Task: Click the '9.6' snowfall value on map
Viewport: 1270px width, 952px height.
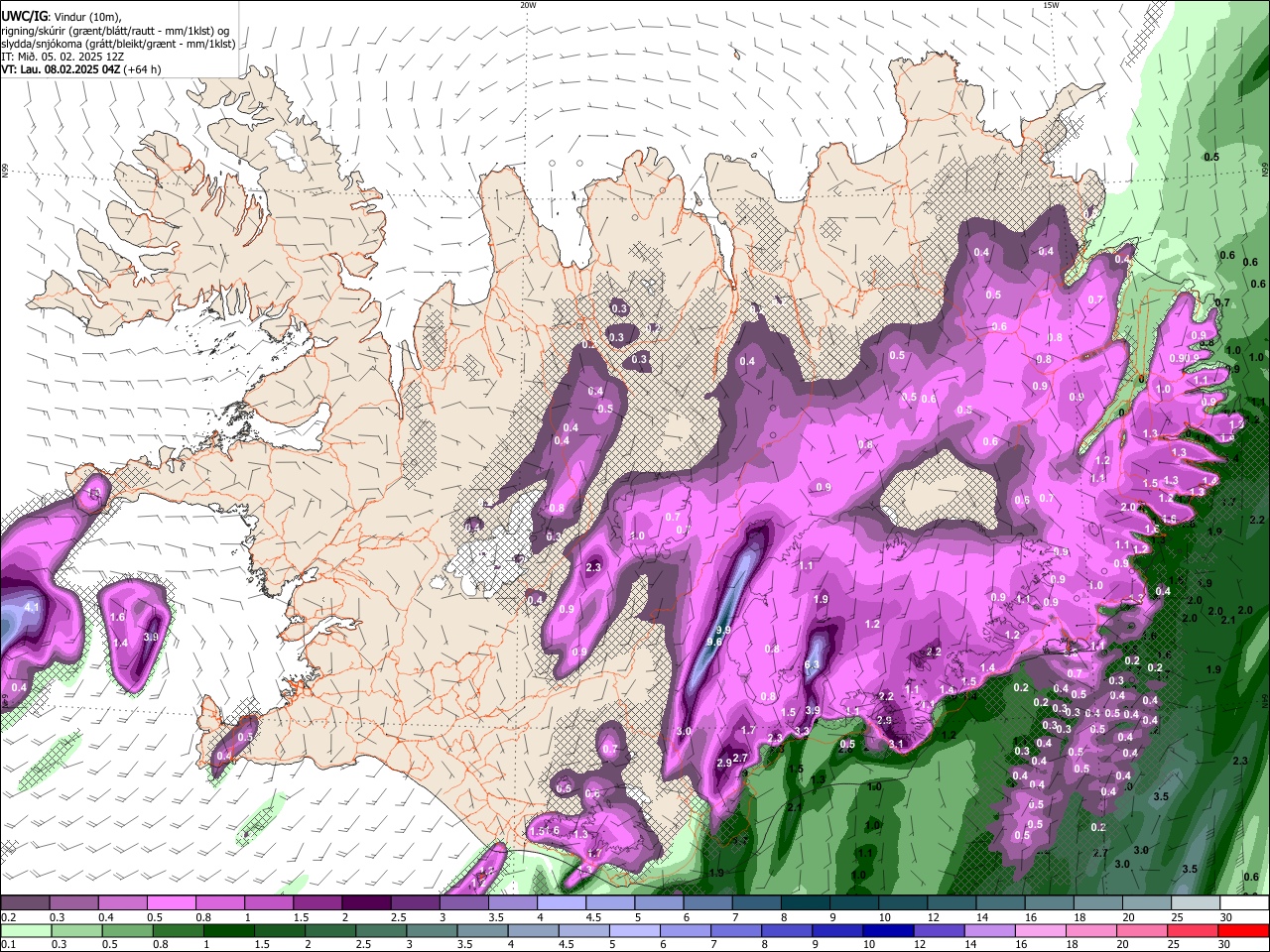Action: 713,643
